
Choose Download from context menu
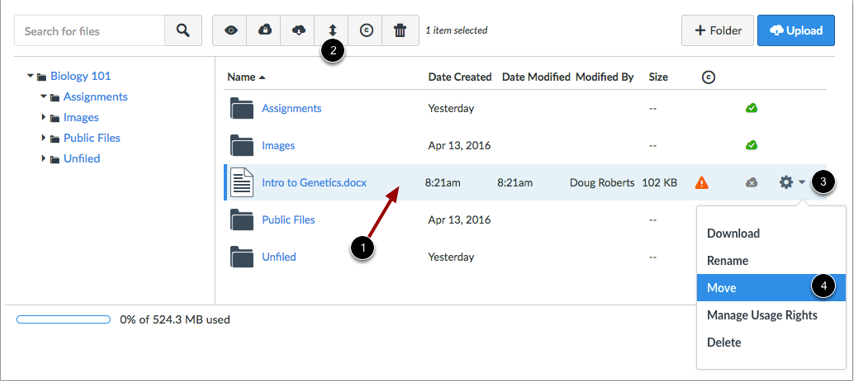pyautogui.click(x=733, y=233)
